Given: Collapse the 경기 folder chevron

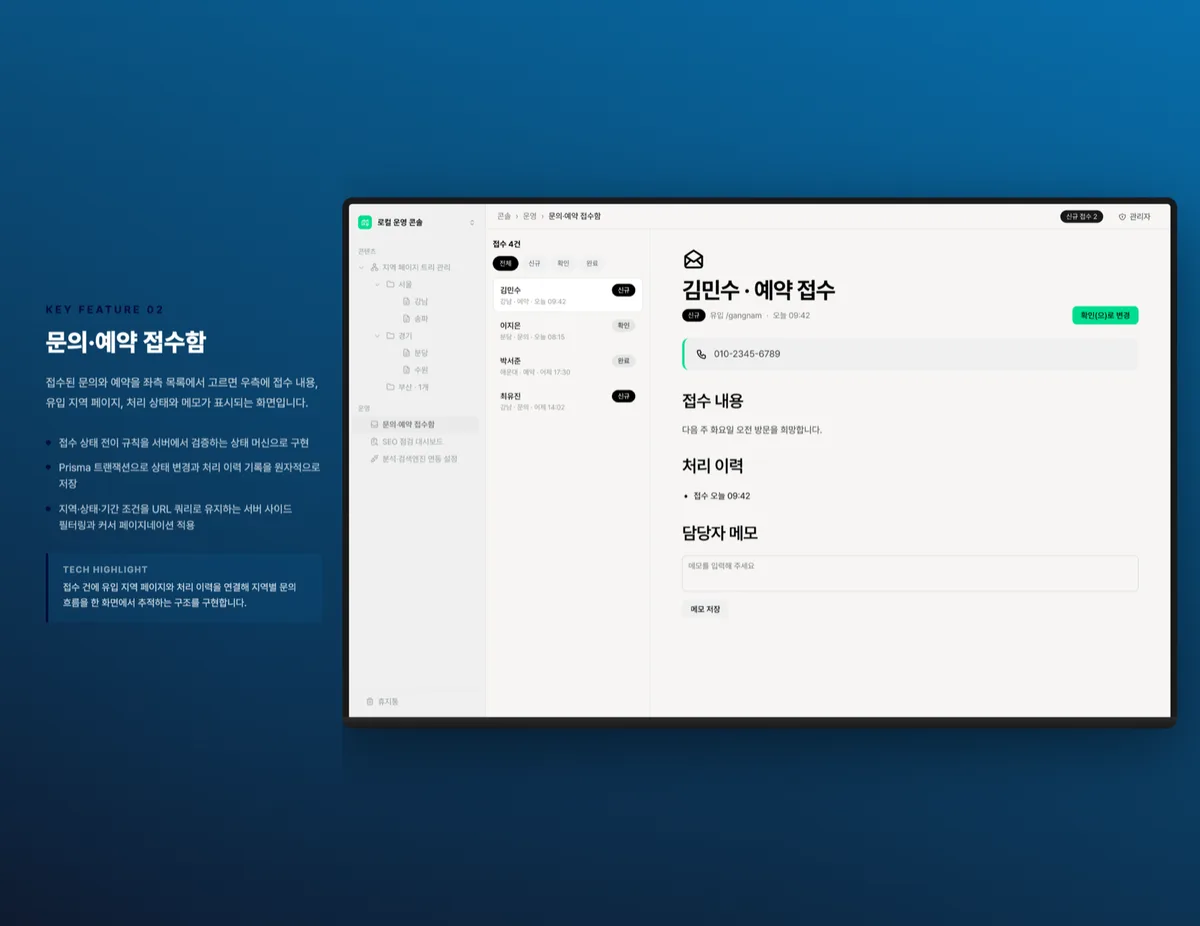Looking at the screenshot, I should point(378,336).
